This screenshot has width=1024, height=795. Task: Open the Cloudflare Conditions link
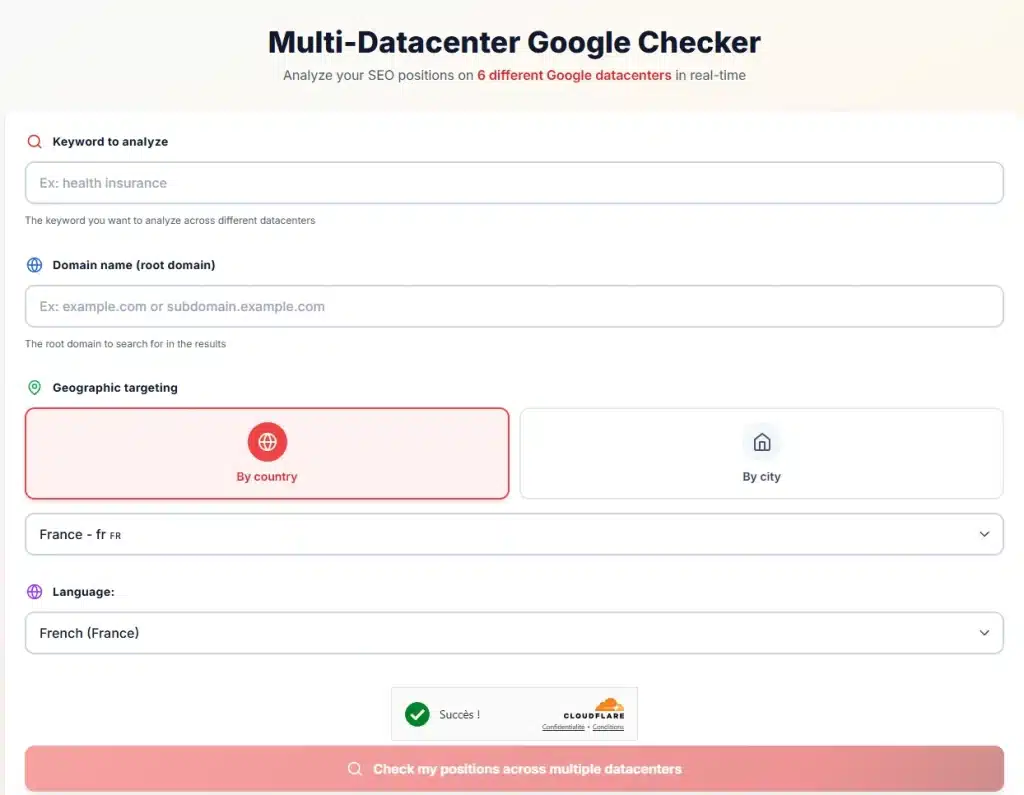pyautogui.click(x=608, y=727)
